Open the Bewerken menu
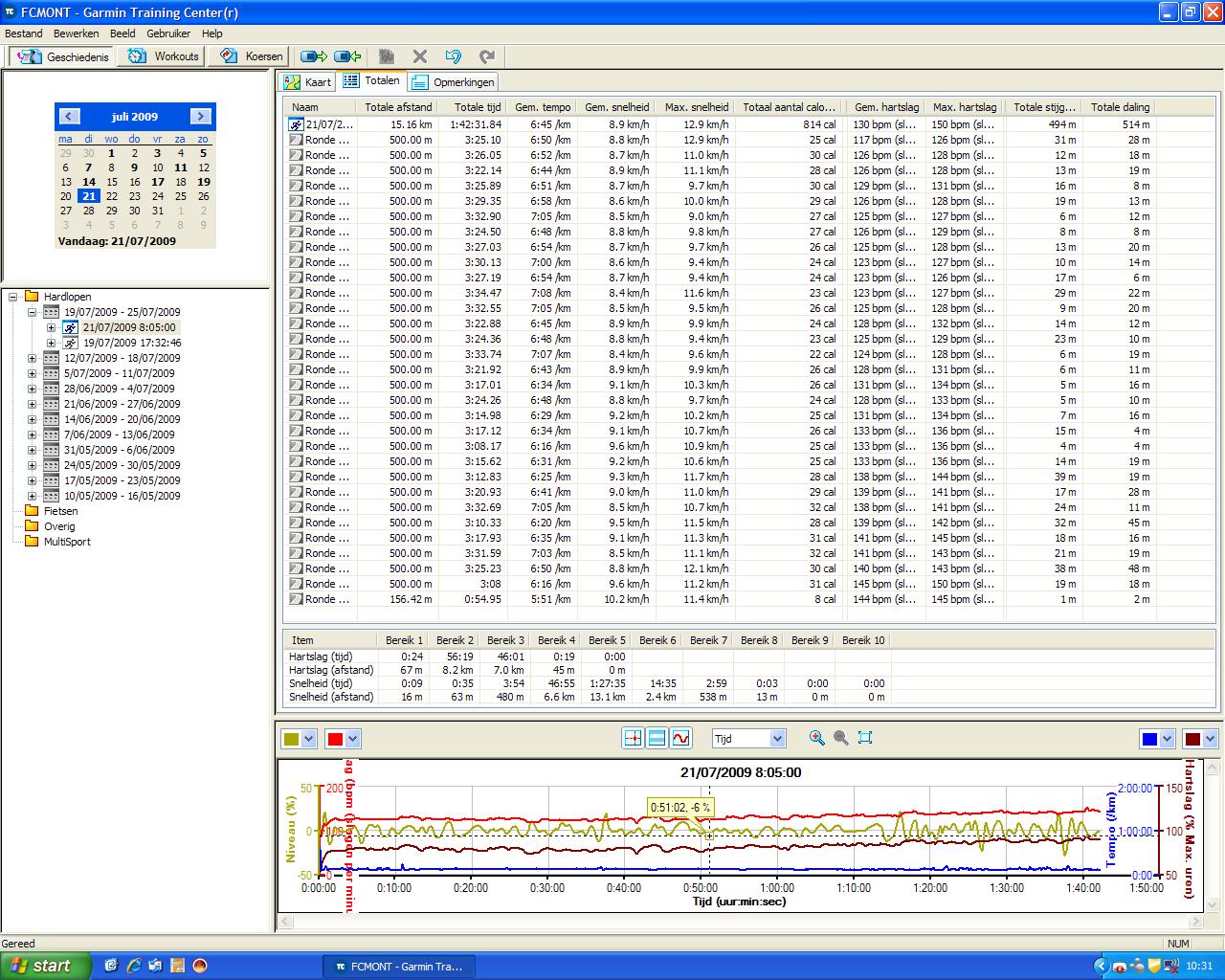Screen dimensions: 1225x980 coord(77,33)
